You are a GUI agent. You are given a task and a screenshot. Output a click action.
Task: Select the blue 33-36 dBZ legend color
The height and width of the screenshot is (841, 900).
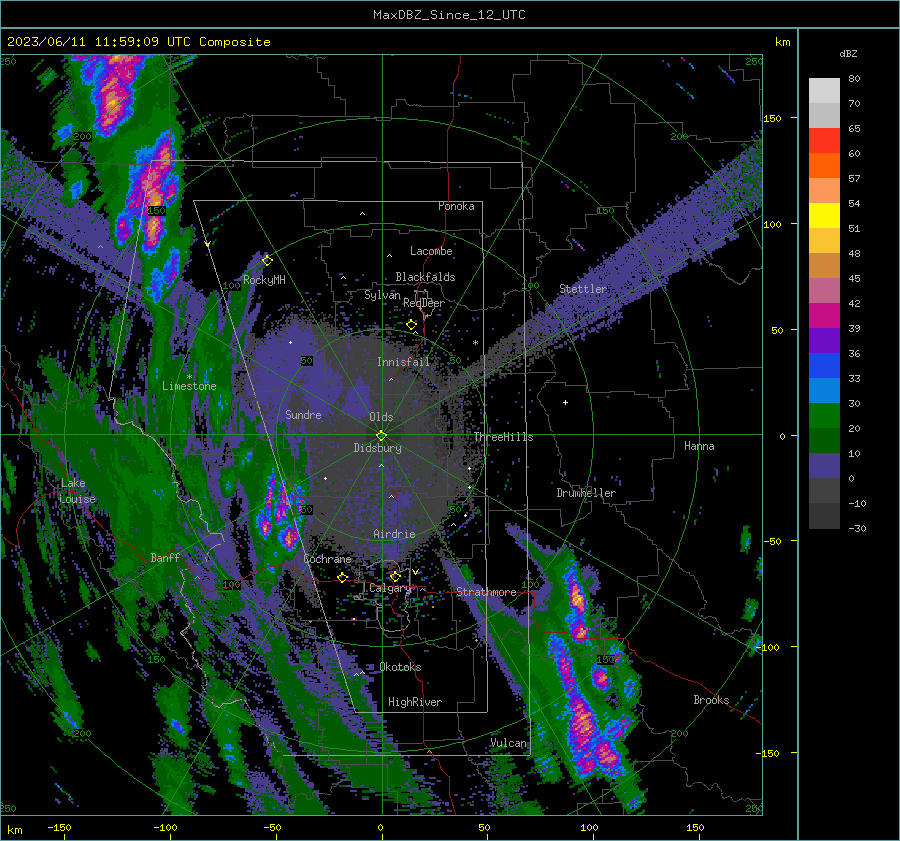pyautogui.click(x=824, y=366)
